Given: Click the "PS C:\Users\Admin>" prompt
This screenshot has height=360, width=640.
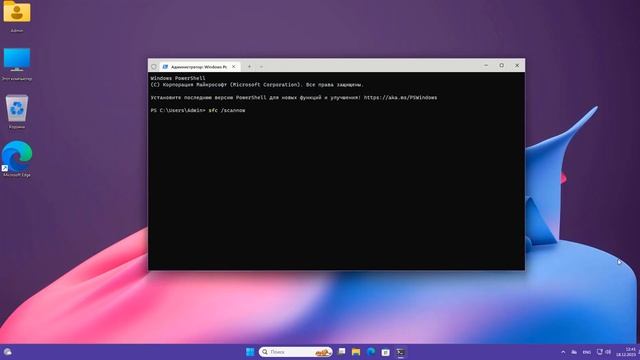Looking at the screenshot, I should pyautogui.click(x=178, y=110).
